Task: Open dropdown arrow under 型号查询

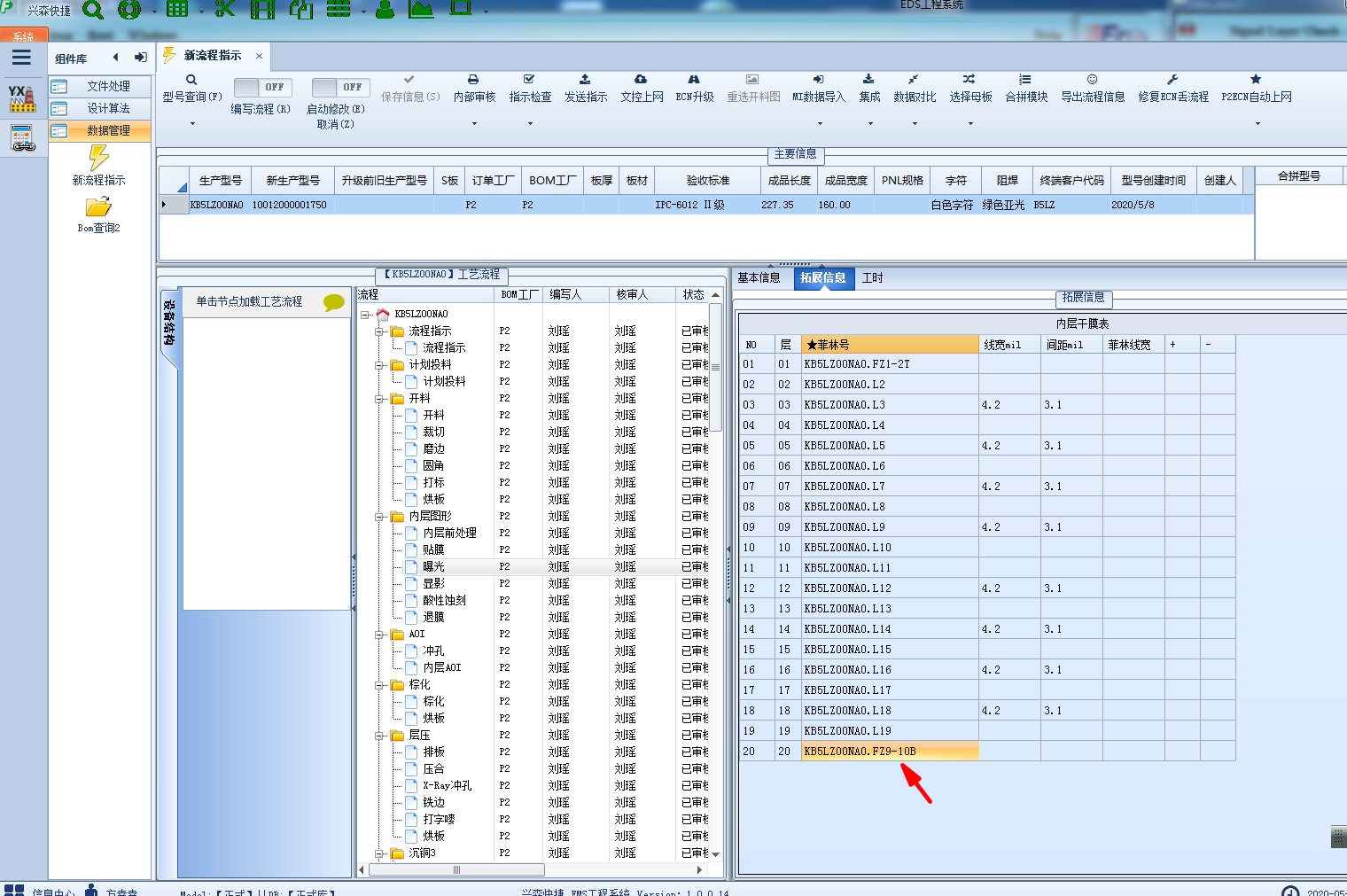Action: coord(192,124)
